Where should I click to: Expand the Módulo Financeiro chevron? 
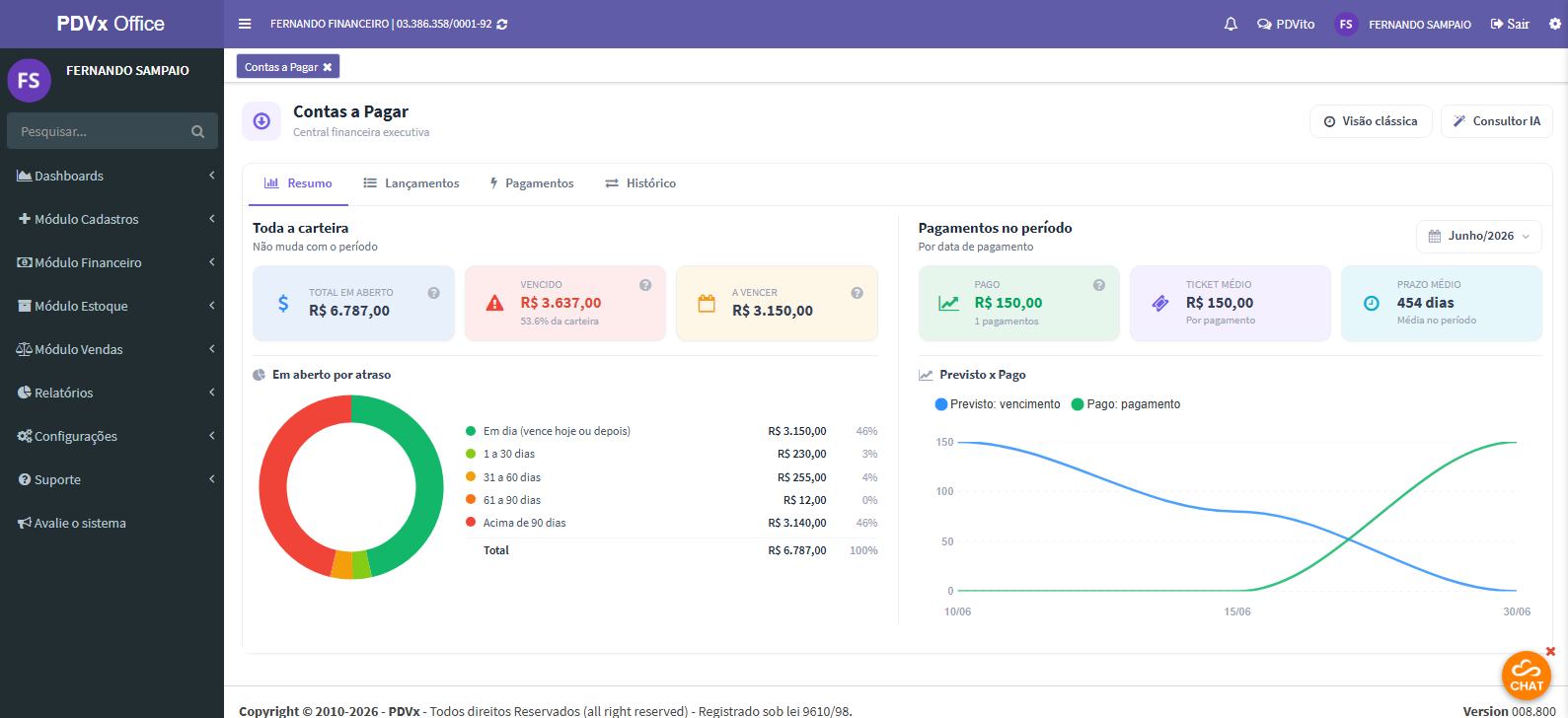tap(211, 262)
